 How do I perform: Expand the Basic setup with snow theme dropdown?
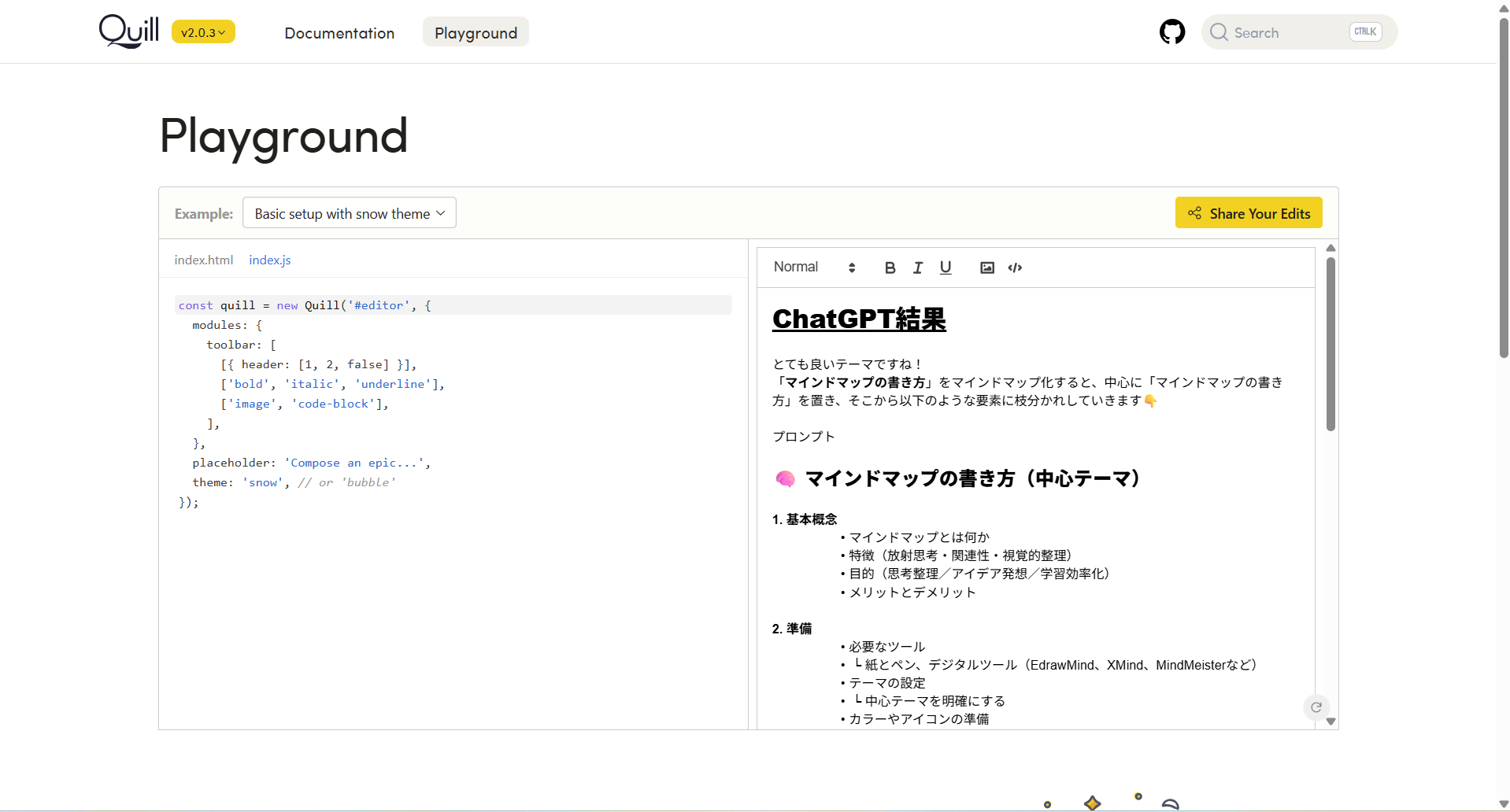pos(350,213)
